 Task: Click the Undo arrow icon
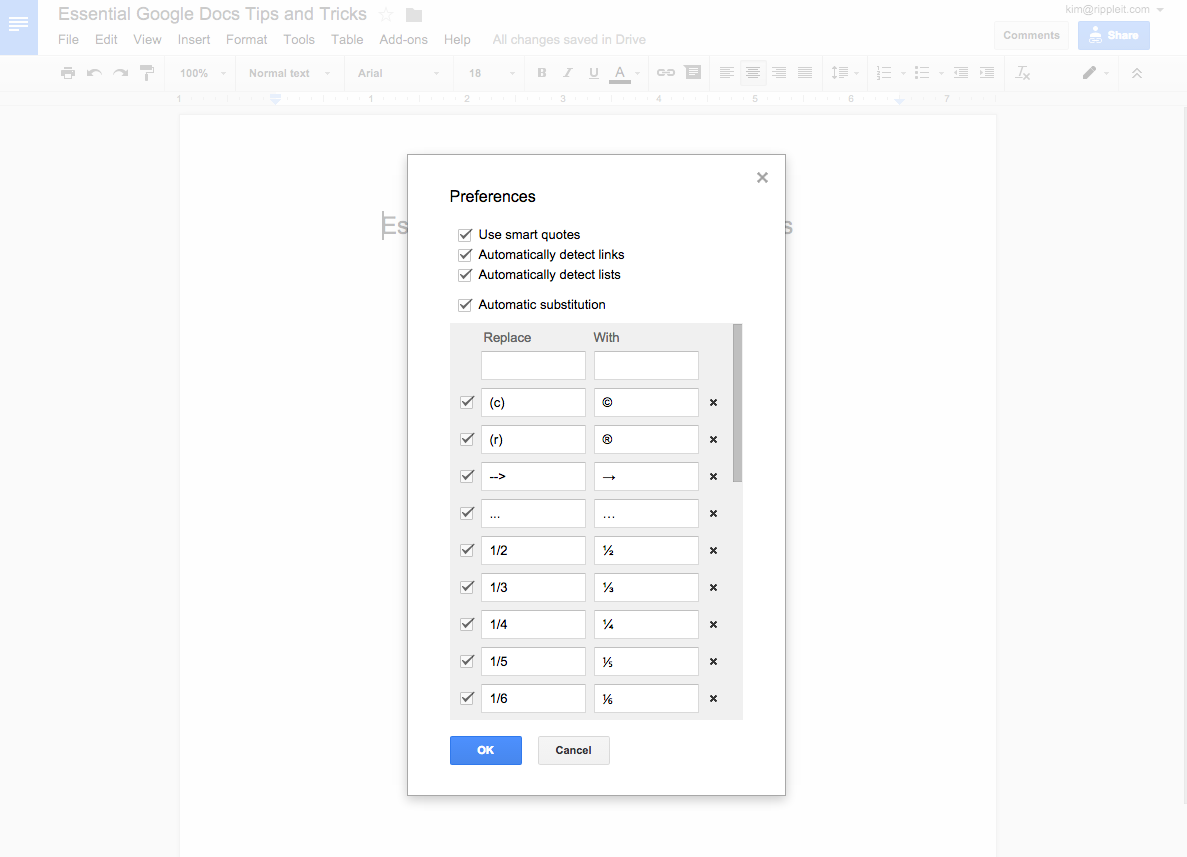(x=94, y=73)
